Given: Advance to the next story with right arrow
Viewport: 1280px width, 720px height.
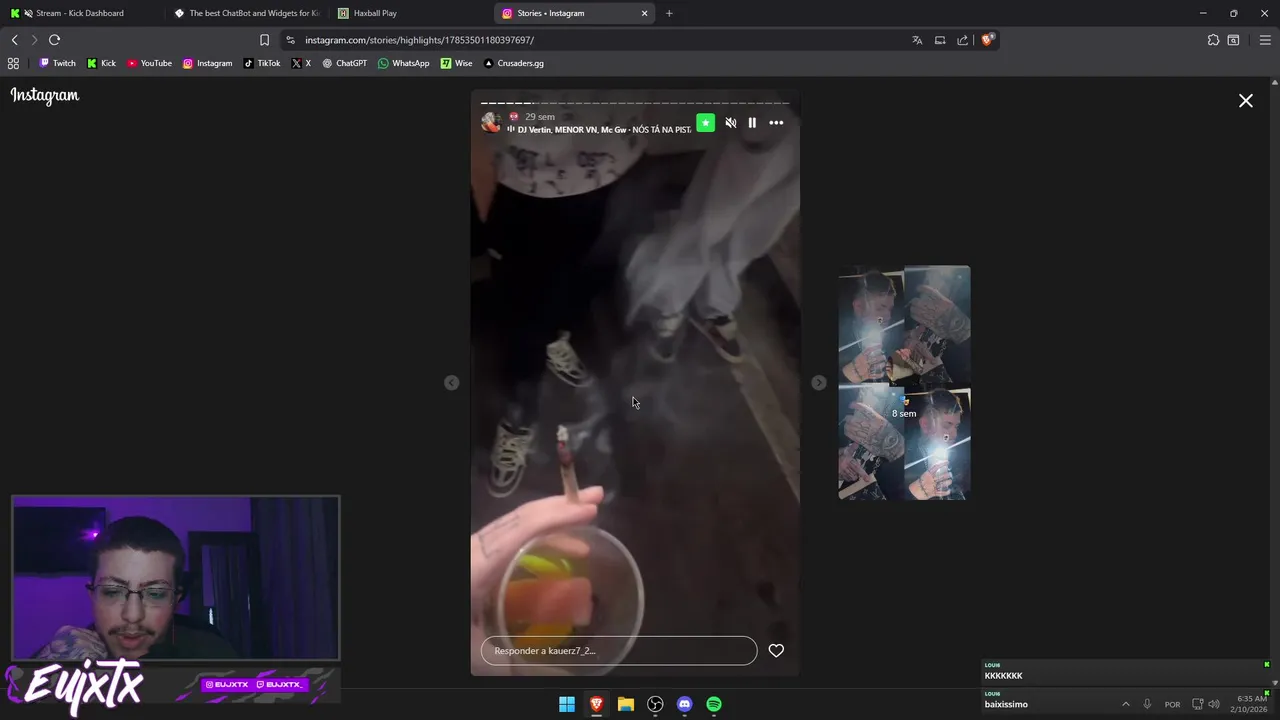Looking at the screenshot, I should [x=819, y=383].
